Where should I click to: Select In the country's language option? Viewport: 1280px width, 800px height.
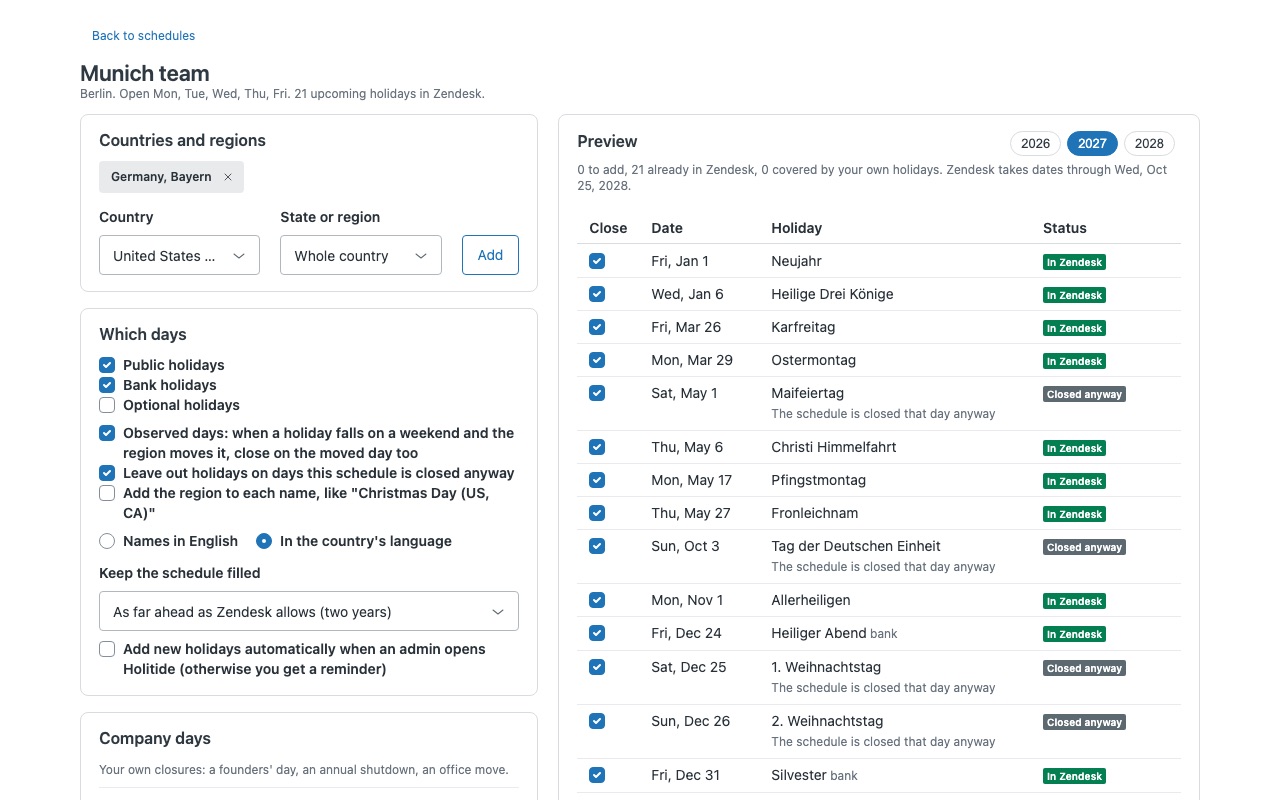[x=264, y=541]
